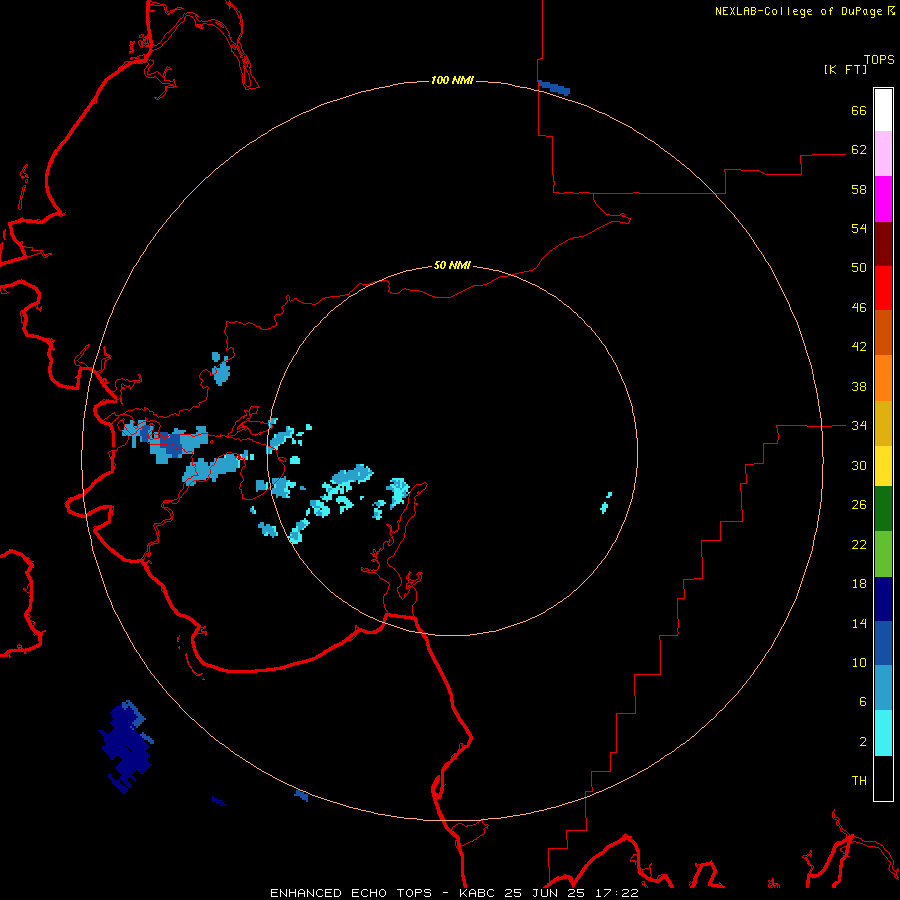Screen dimensions: 900x900
Task: Click the "50 NMI" range ring label
Action: (452, 265)
